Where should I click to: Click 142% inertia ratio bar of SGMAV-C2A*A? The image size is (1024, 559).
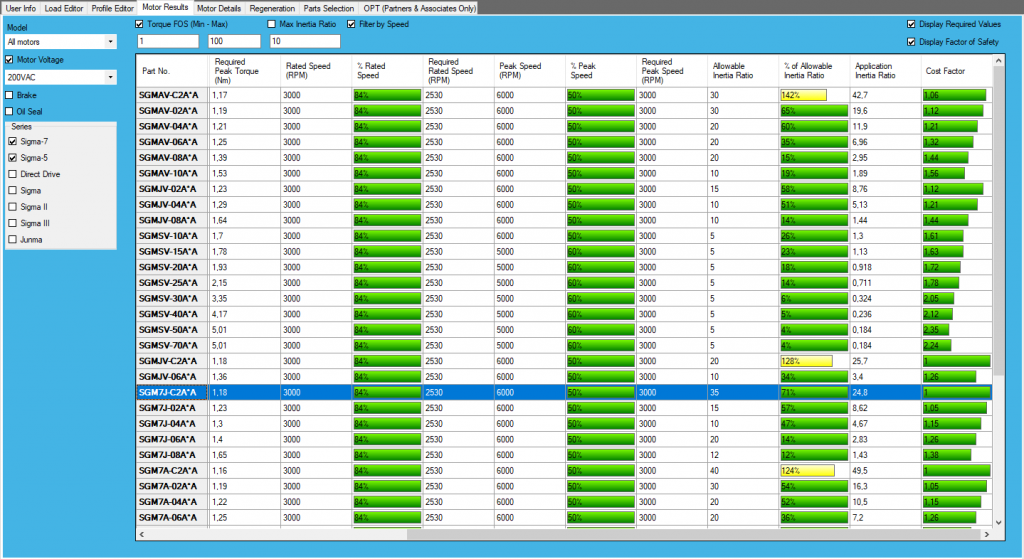[x=803, y=95]
